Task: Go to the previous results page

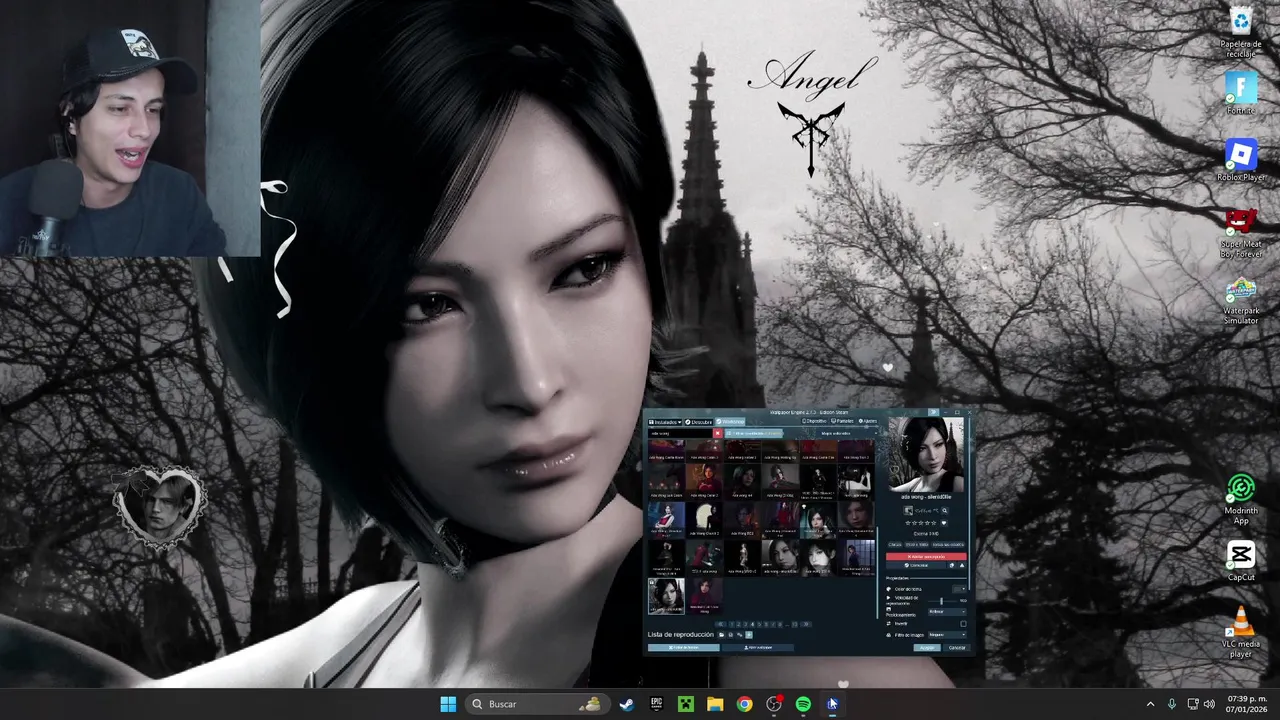Action: click(x=721, y=624)
